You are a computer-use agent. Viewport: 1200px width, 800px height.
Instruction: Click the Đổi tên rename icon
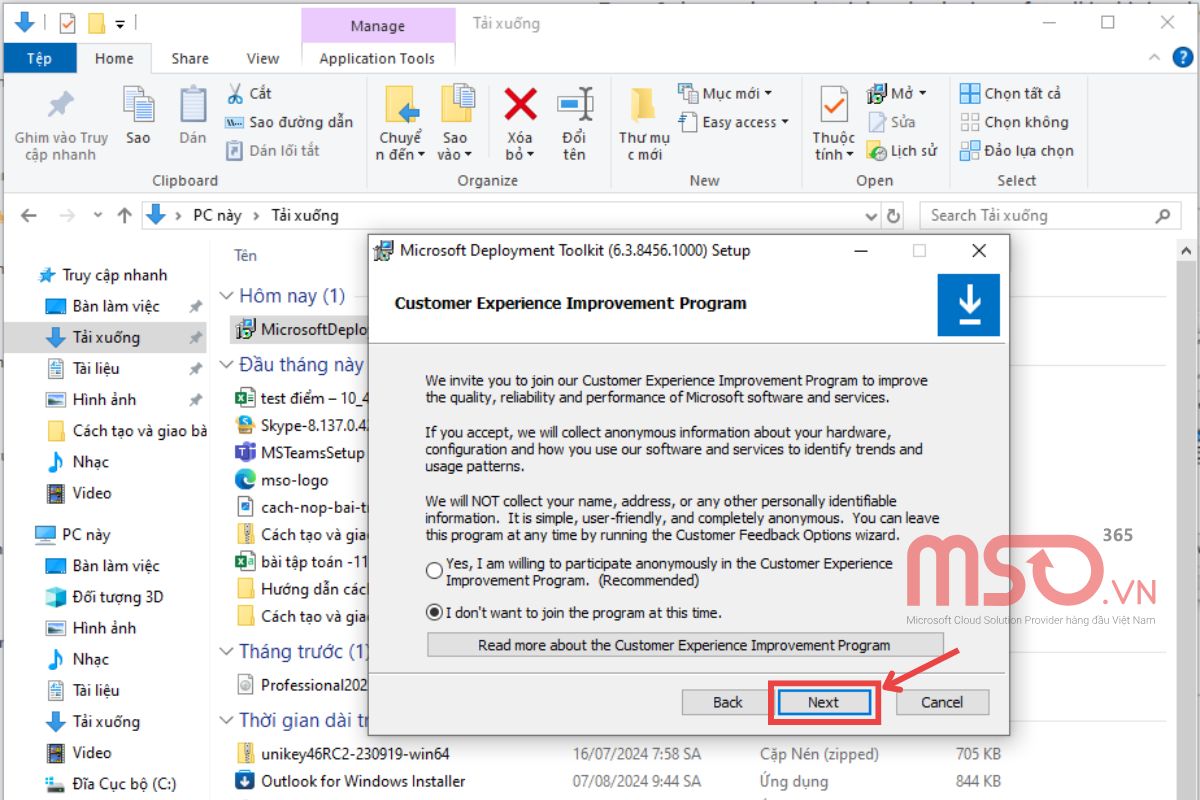click(x=575, y=105)
